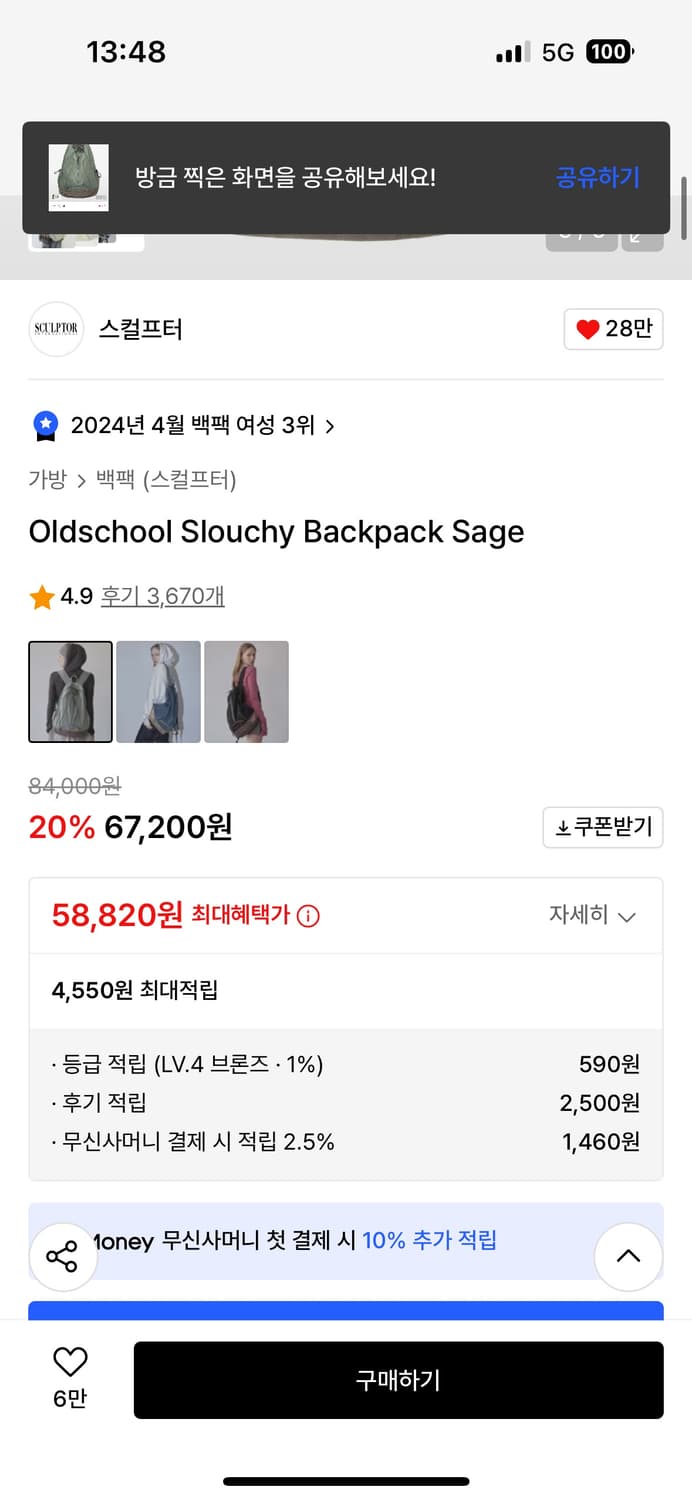Screen dimensions: 692x1500
Task: Expand the 백팩 category in the breadcrumb
Action: [113, 480]
